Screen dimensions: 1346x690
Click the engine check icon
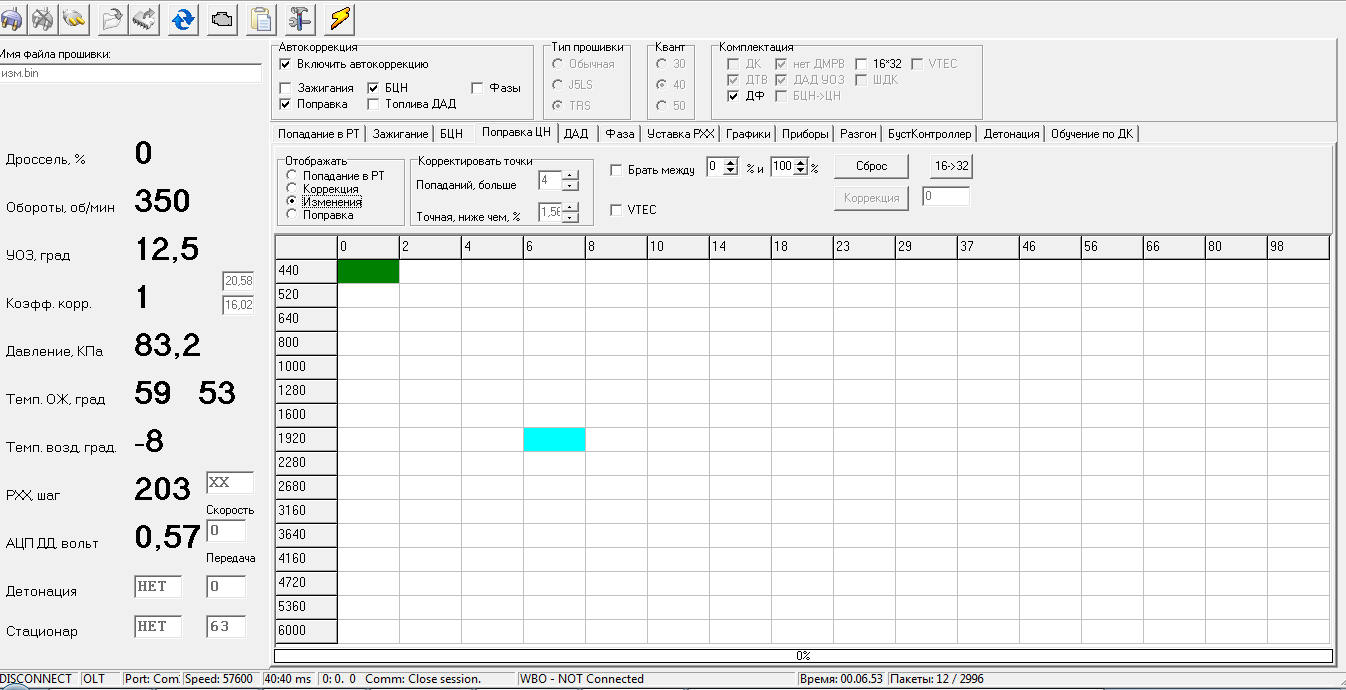tap(223, 17)
